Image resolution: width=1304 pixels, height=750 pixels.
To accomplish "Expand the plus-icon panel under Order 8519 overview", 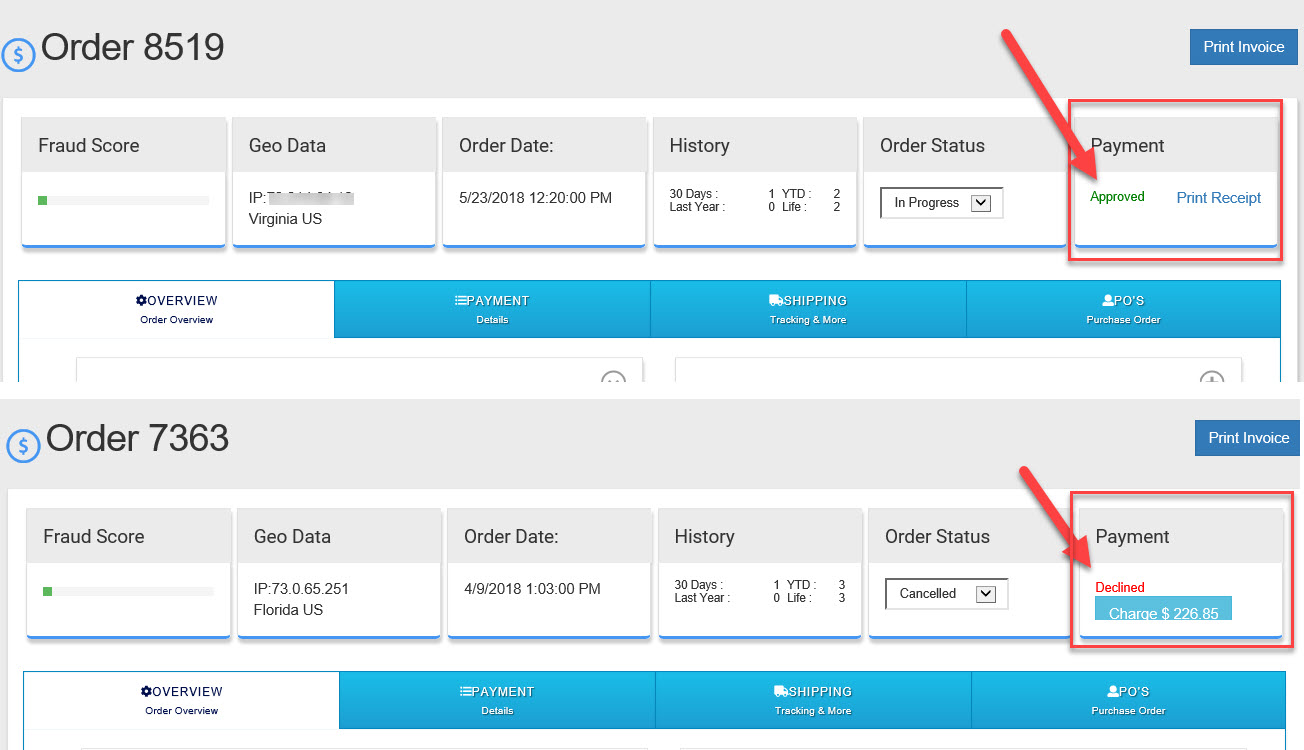I will tap(1211, 379).
